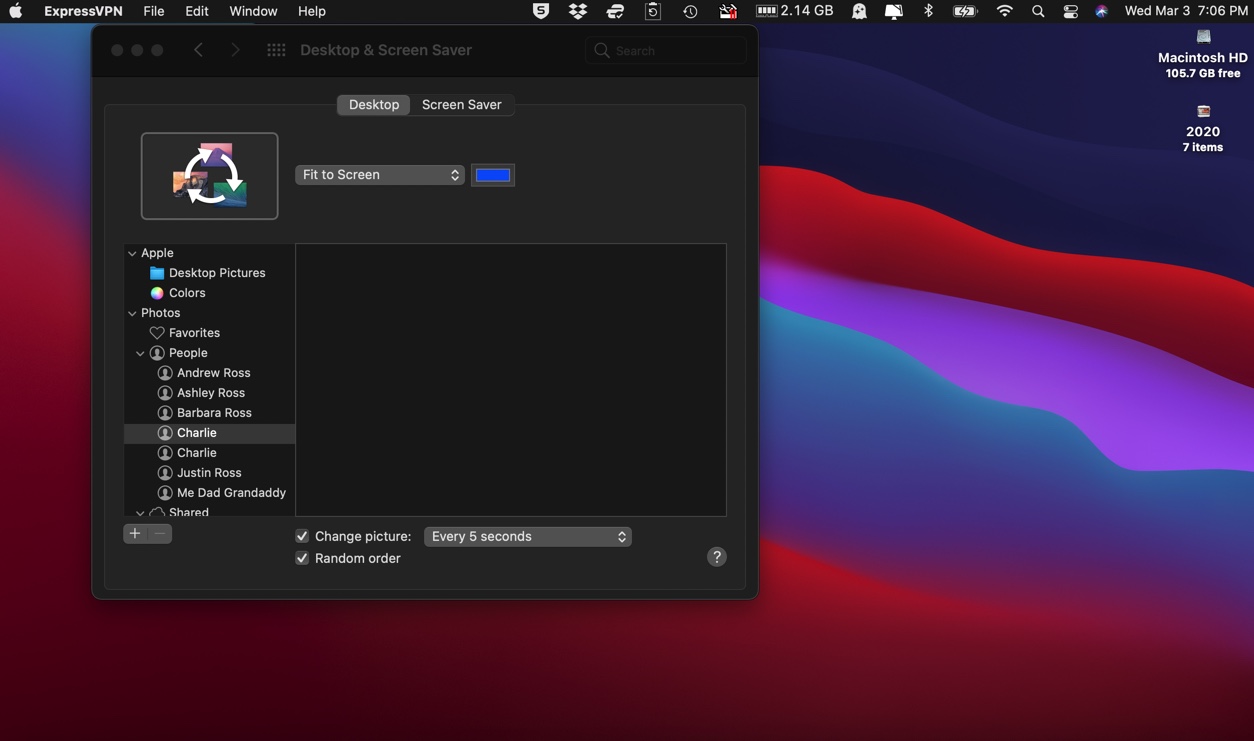Open the blue fill color swatch
The image size is (1254, 741).
pyautogui.click(x=492, y=174)
